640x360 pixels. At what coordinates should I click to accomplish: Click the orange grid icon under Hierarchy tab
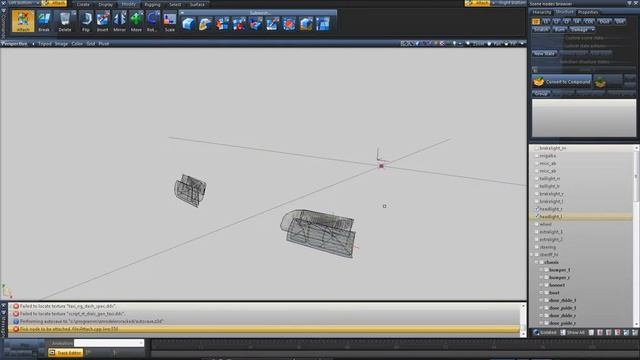[x=536, y=21]
